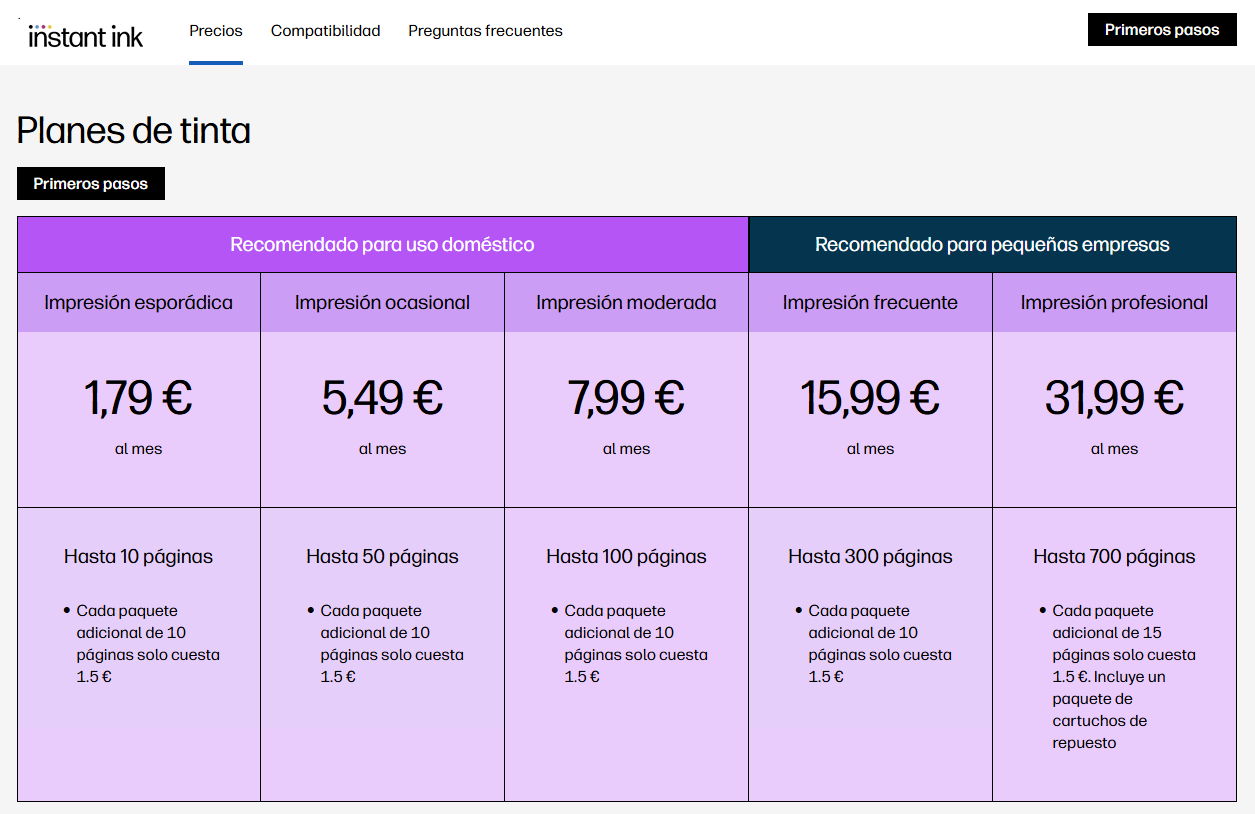The height and width of the screenshot is (814, 1255).
Task: Click 'Hasta 10 páginas' text
Action: point(139,557)
